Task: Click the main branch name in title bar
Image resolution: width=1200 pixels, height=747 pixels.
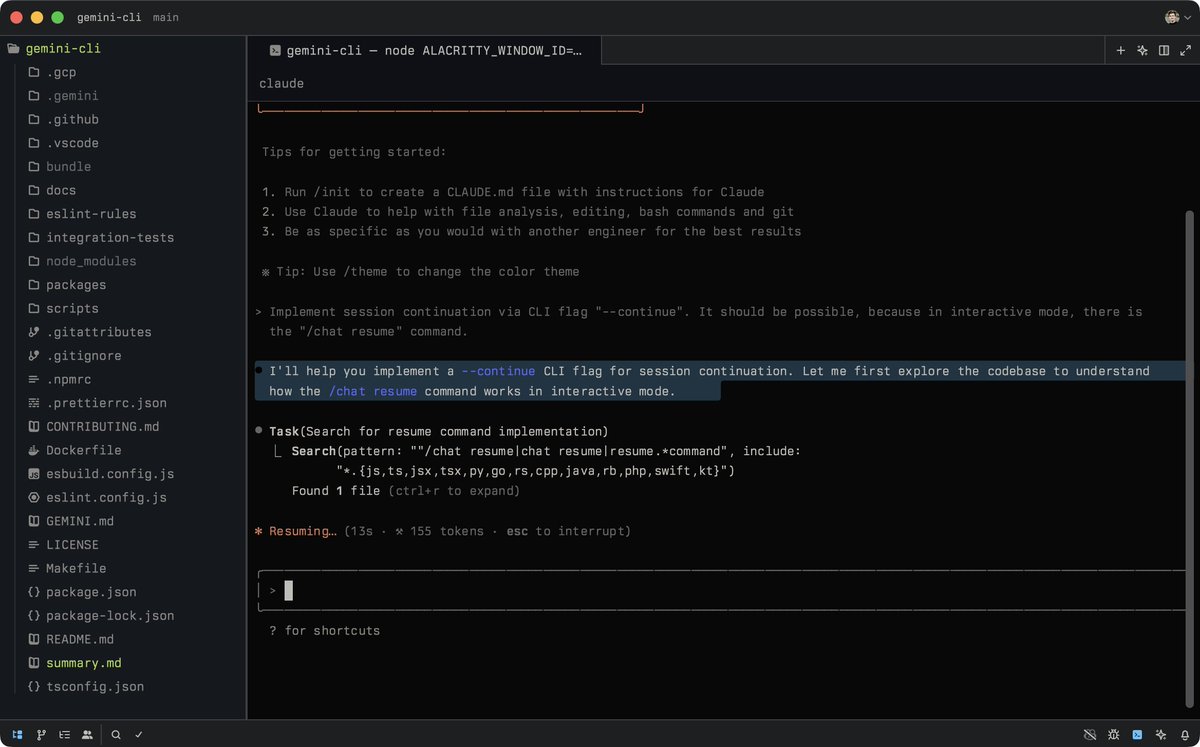Action: pyautogui.click(x=166, y=18)
